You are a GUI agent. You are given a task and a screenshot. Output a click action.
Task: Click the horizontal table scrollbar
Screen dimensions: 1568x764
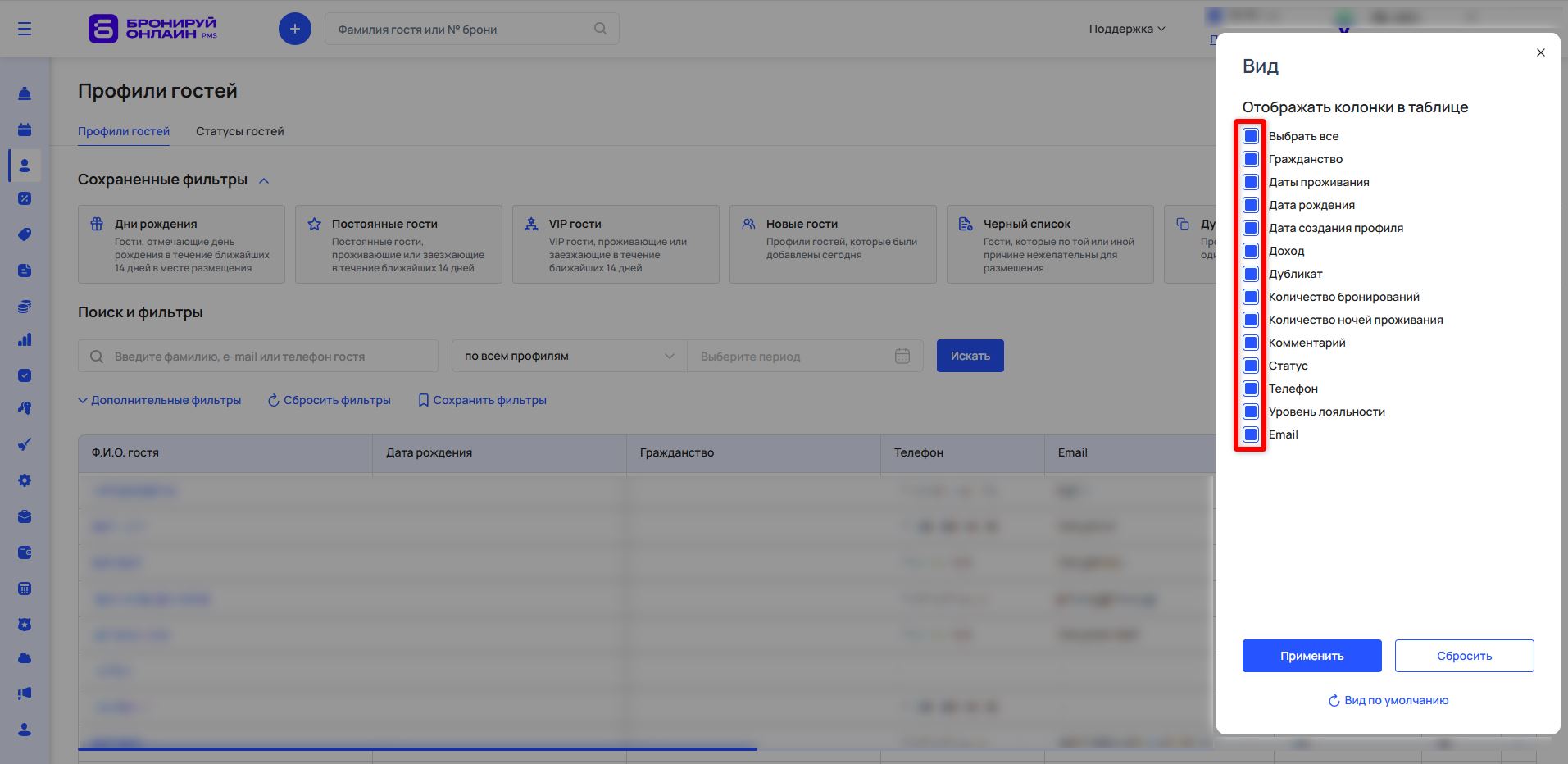click(x=417, y=748)
